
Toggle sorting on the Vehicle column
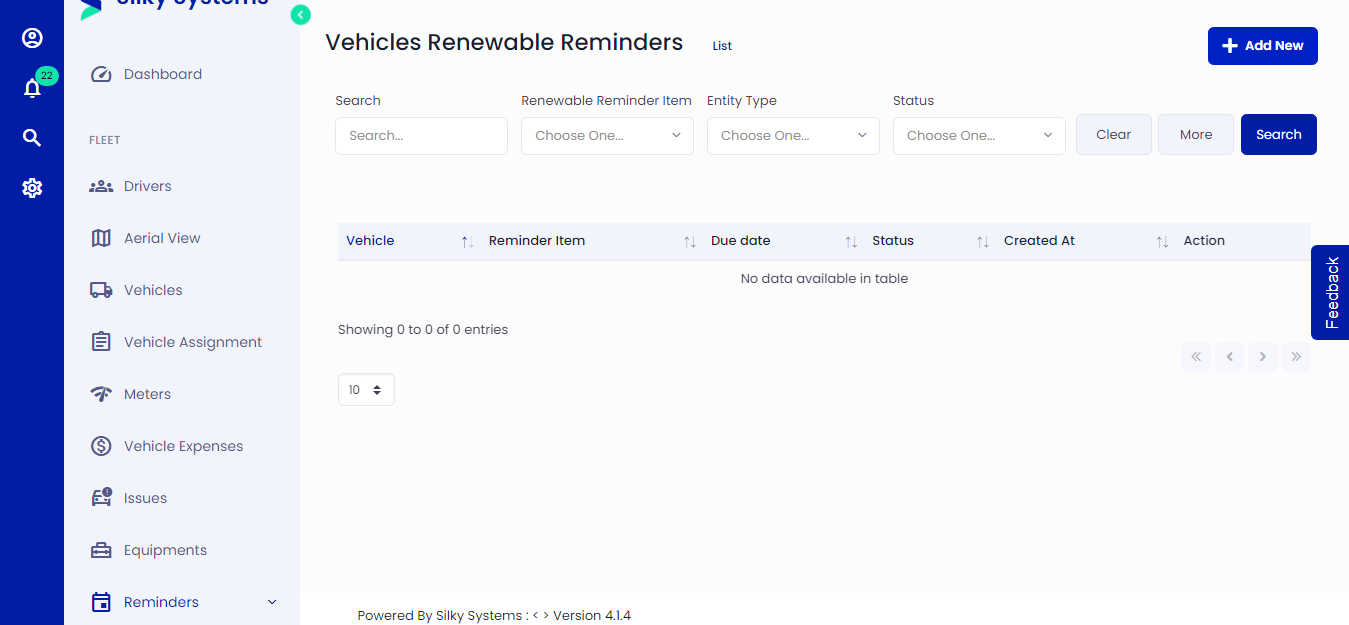coord(464,240)
